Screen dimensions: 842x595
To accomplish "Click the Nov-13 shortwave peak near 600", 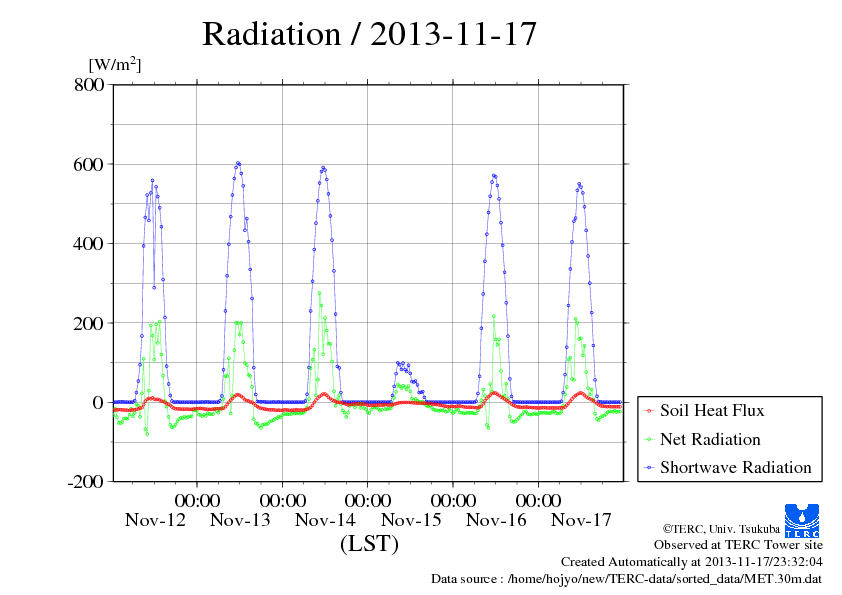I will pyautogui.click(x=238, y=163).
